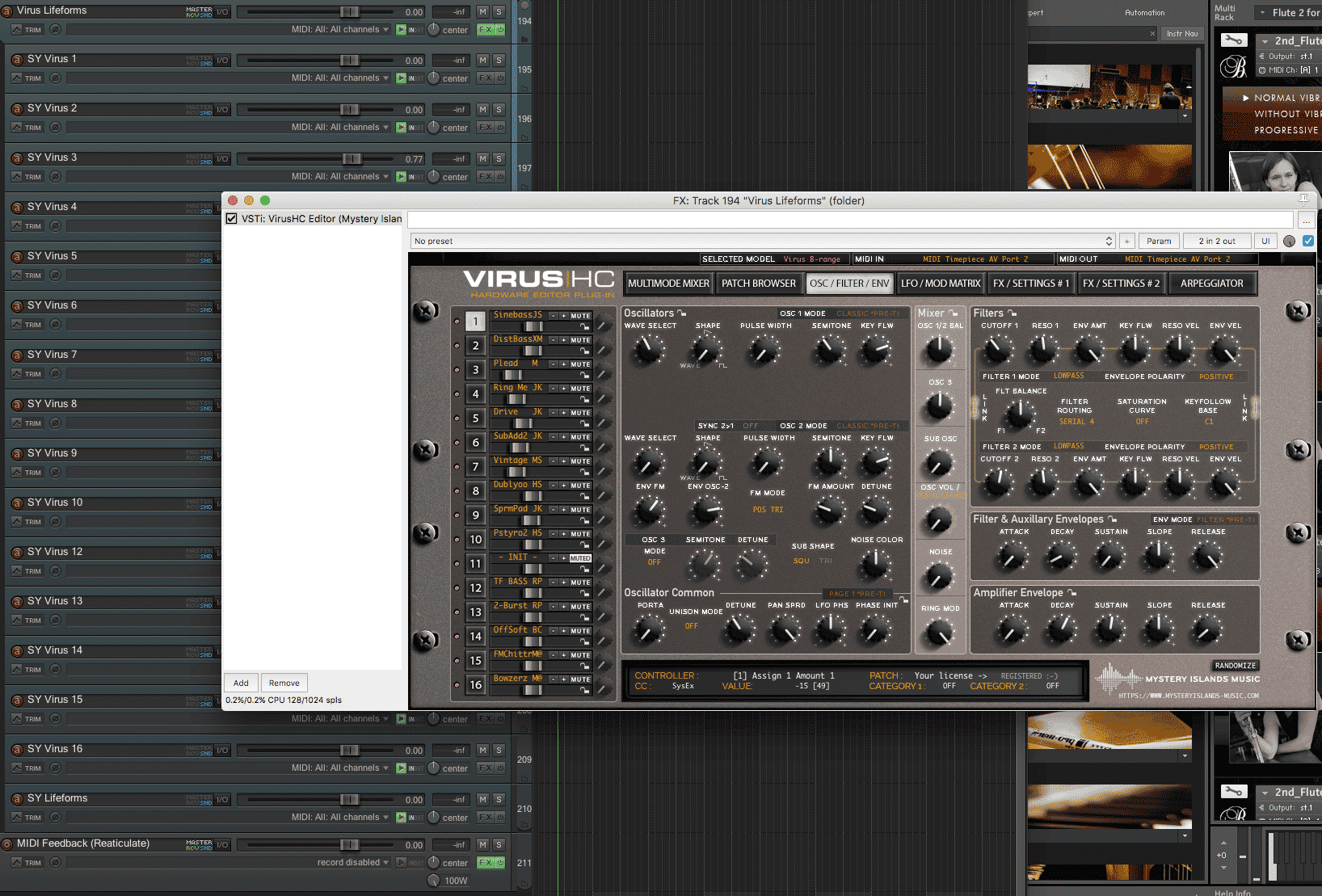The height and width of the screenshot is (896, 1322).
Task: Switch to the MULTIMODE MIXER tab
Action: [668, 284]
